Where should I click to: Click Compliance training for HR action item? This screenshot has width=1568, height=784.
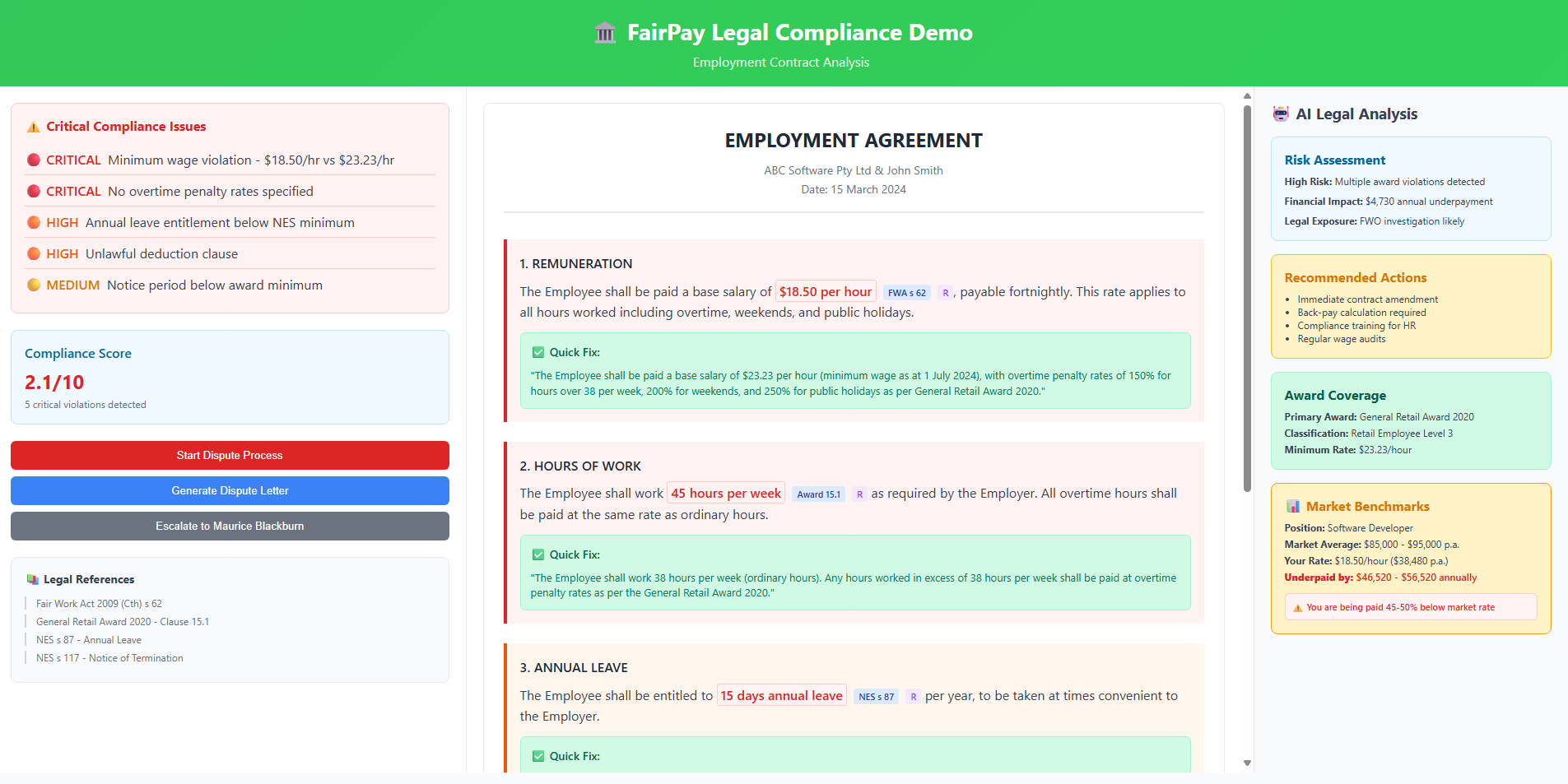1356,326
